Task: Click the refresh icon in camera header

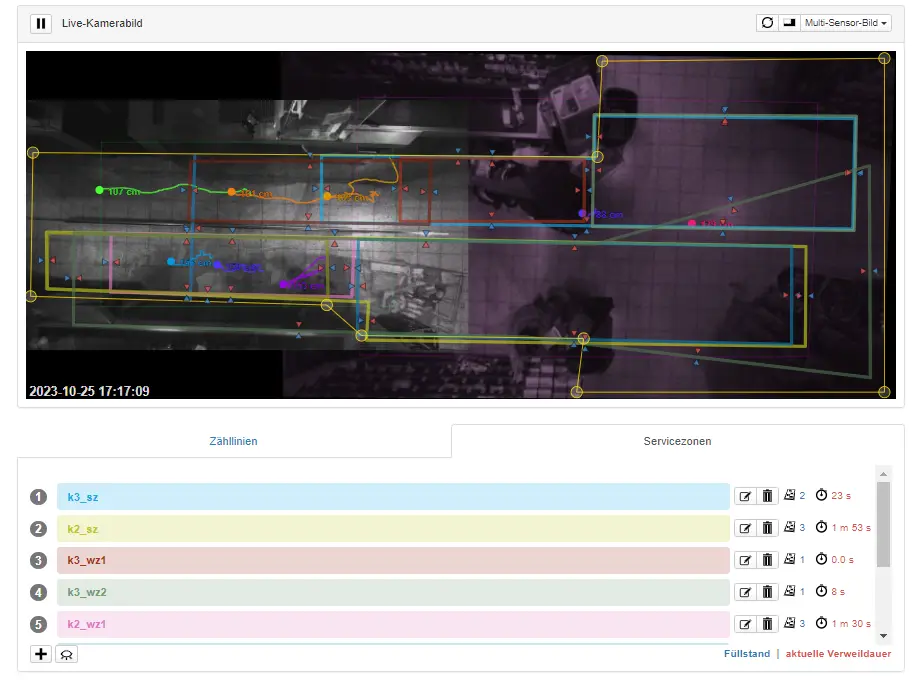Action: (768, 23)
